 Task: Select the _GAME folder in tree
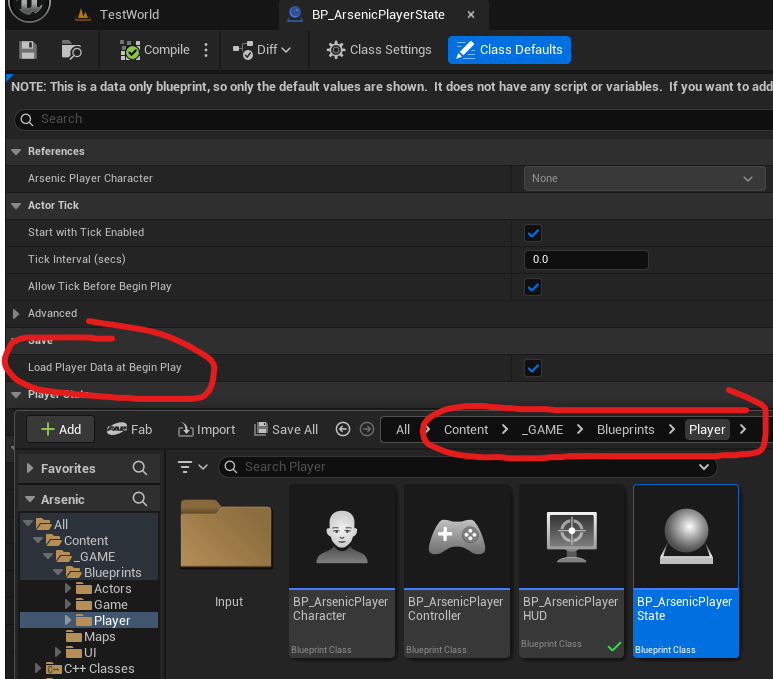tap(85, 556)
